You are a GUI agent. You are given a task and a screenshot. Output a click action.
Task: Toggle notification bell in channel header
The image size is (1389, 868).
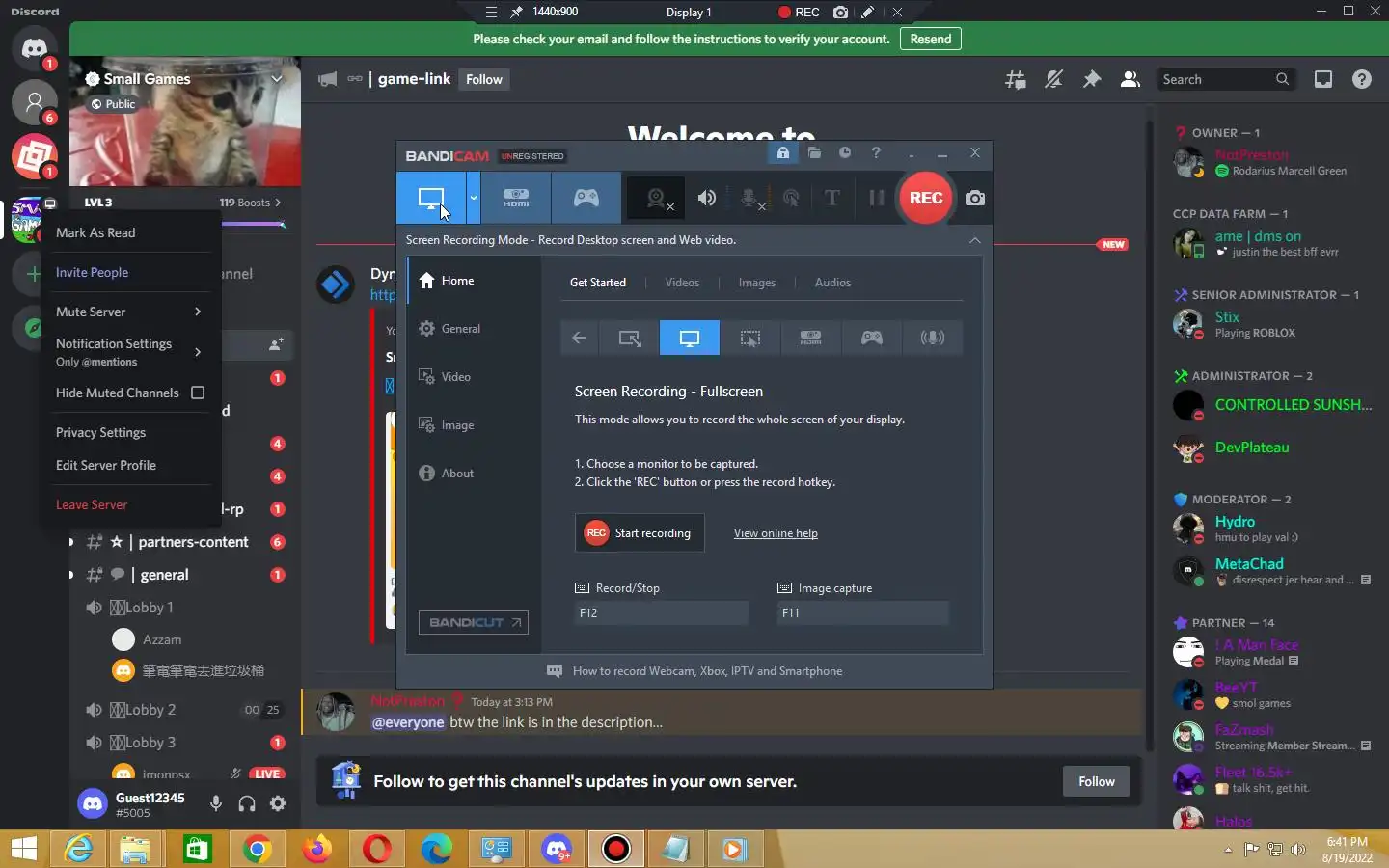tap(1053, 79)
